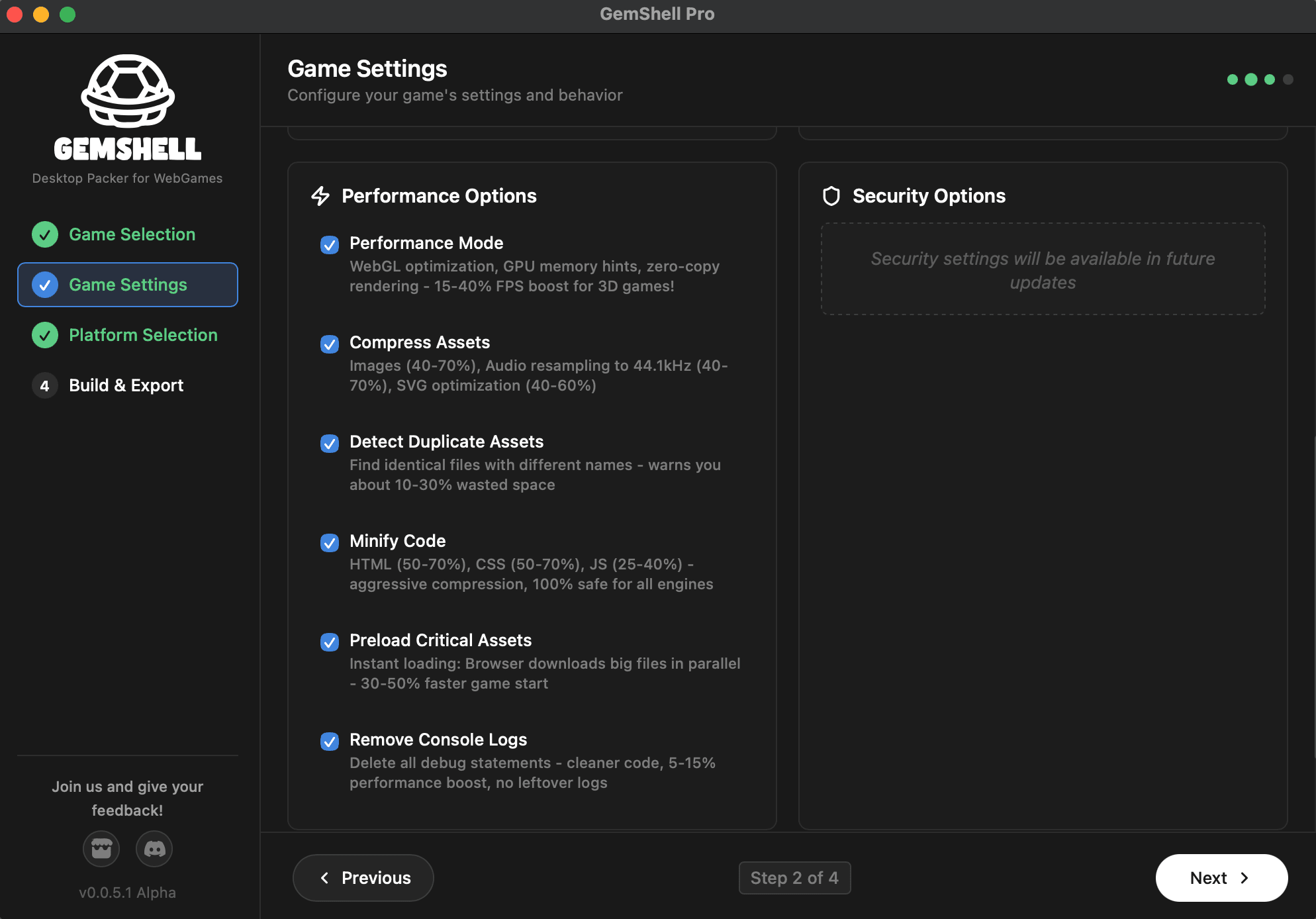Screen dimensions: 1316x919
Task: Click the Step 2 of 4 indicator
Action: click(794, 878)
